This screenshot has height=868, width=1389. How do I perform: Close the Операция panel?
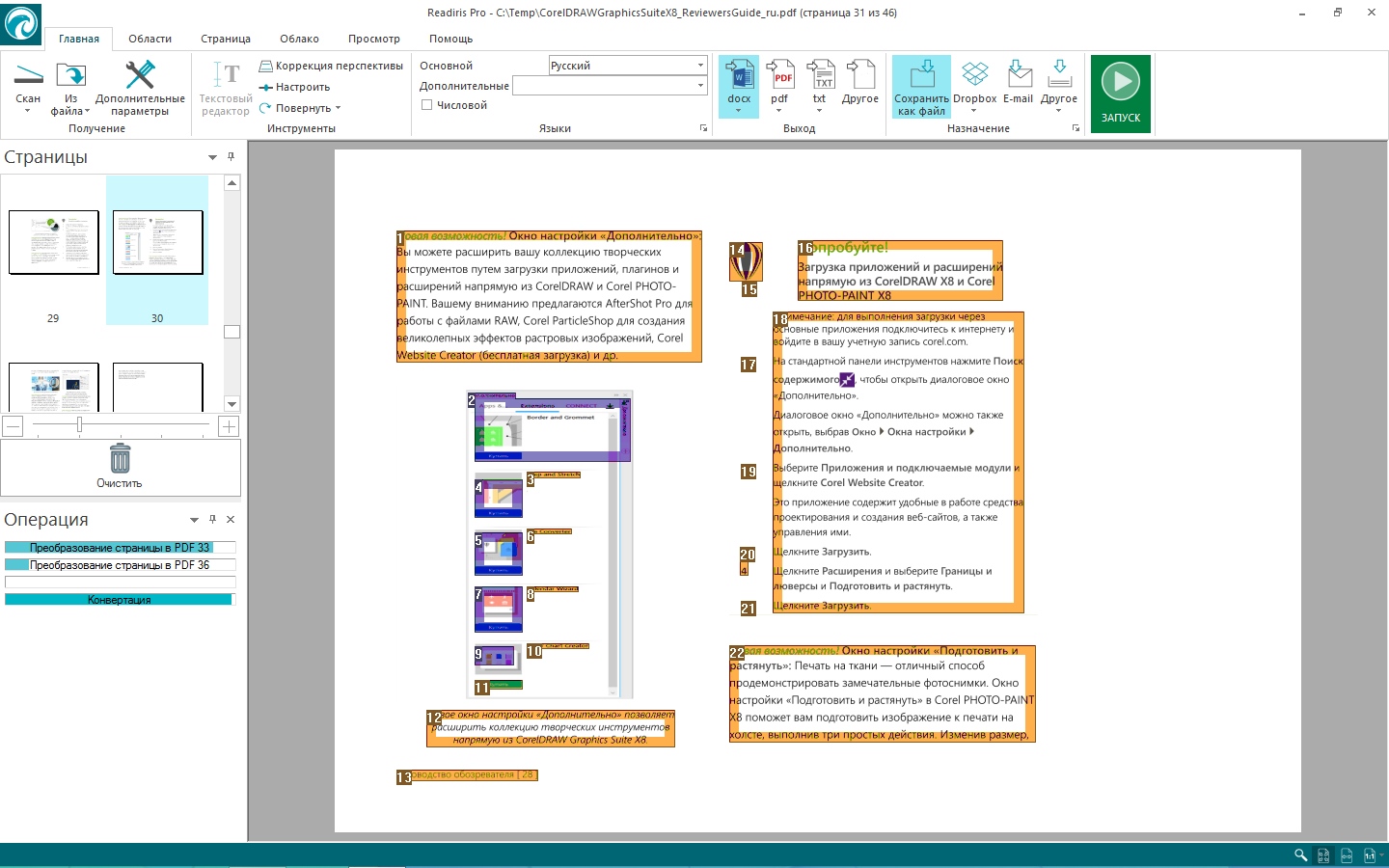pos(231,519)
